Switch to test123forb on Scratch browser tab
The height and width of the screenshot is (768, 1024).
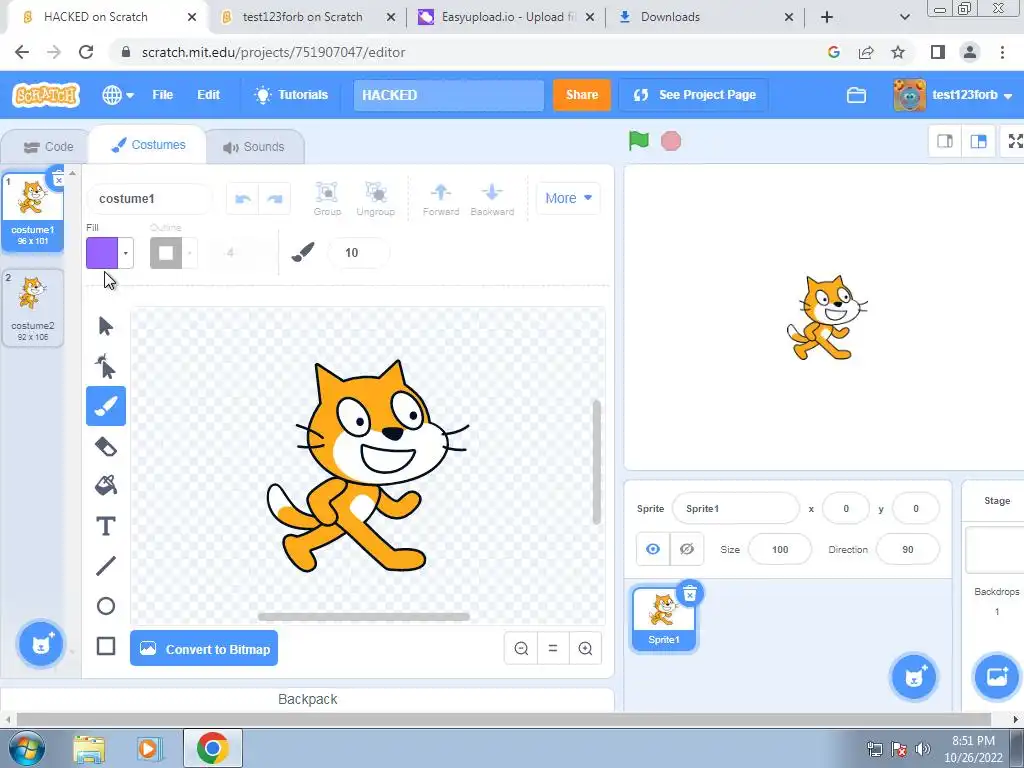click(302, 17)
